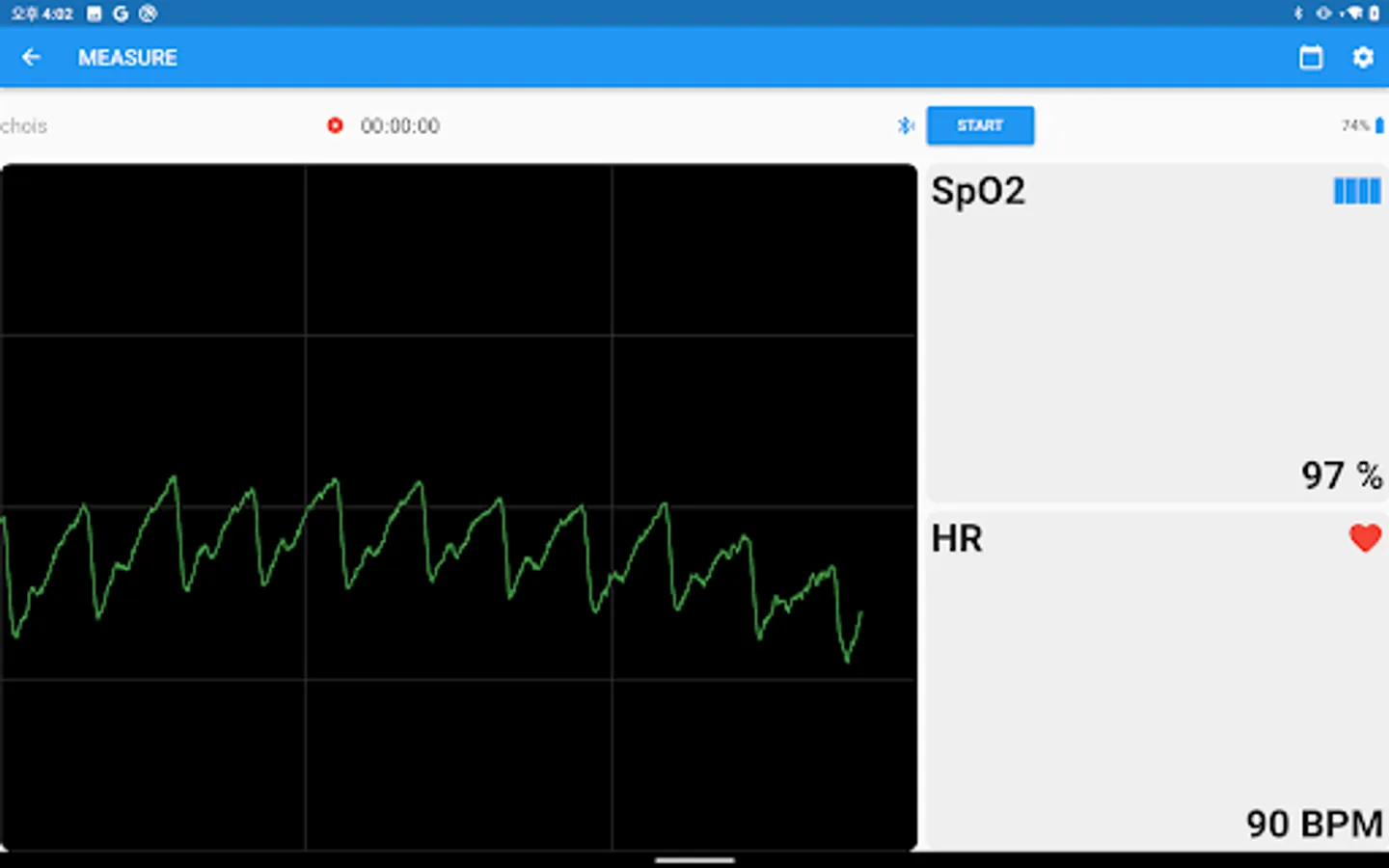Tap the red heart icon
Screen dimensions: 1389x868
point(1365,538)
